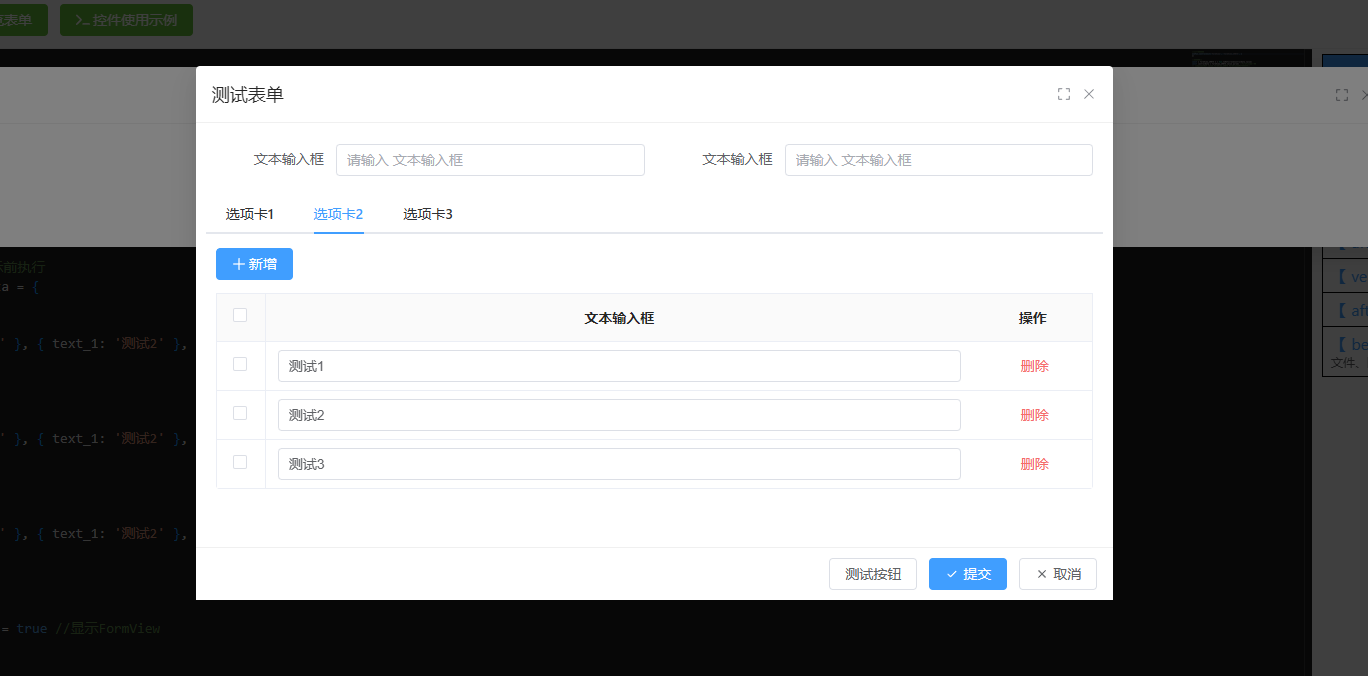Viewport: 1368px width, 676px height.
Task: Delete the 测试1 row
Action: 1034,366
